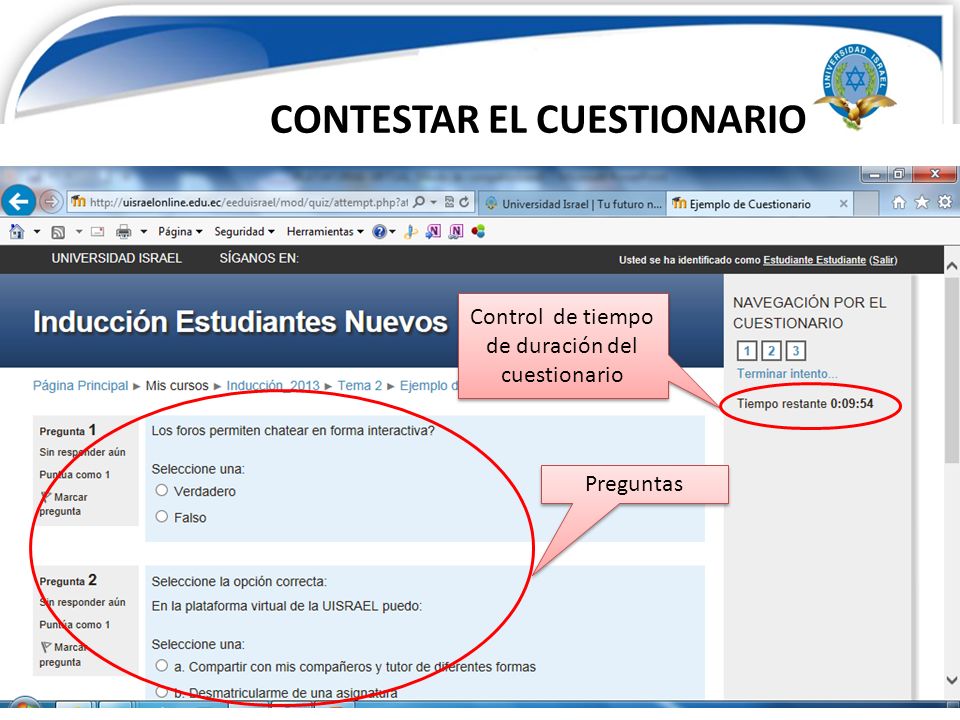Go to question 3 in quiz navigation
The height and width of the screenshot is (720, 960).
(795, 351)
